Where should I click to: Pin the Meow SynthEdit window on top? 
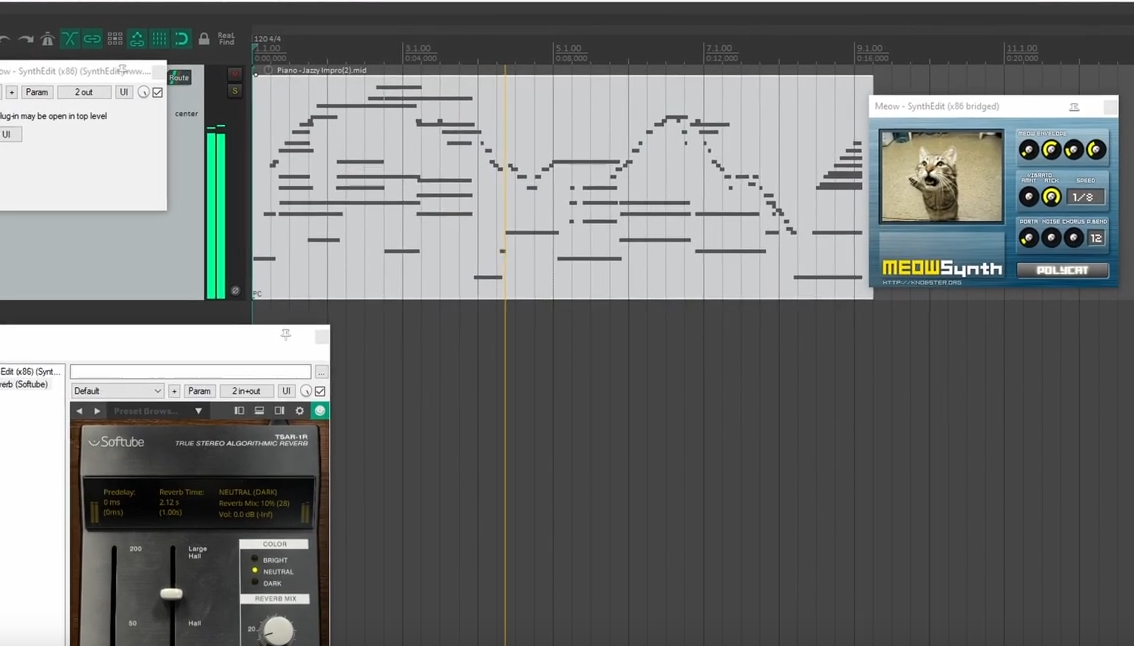1074,107
